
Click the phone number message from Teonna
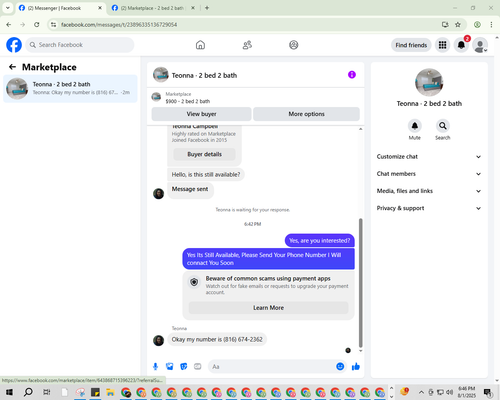[x=217, y=339]
